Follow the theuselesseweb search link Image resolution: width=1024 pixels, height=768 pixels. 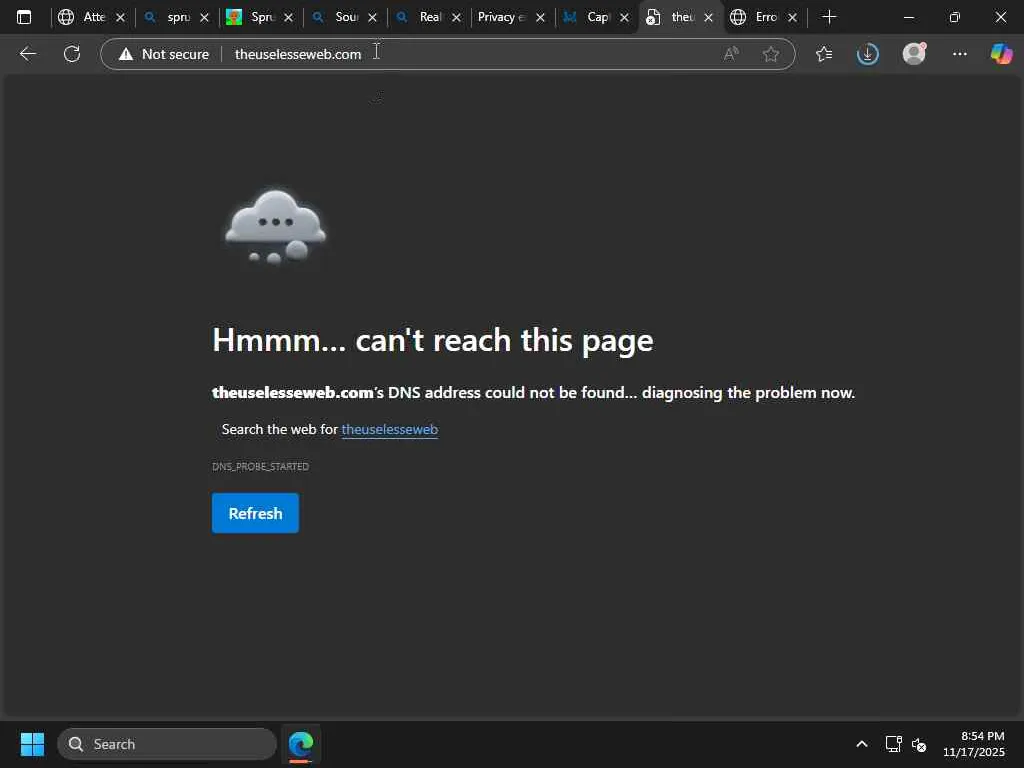390,429
